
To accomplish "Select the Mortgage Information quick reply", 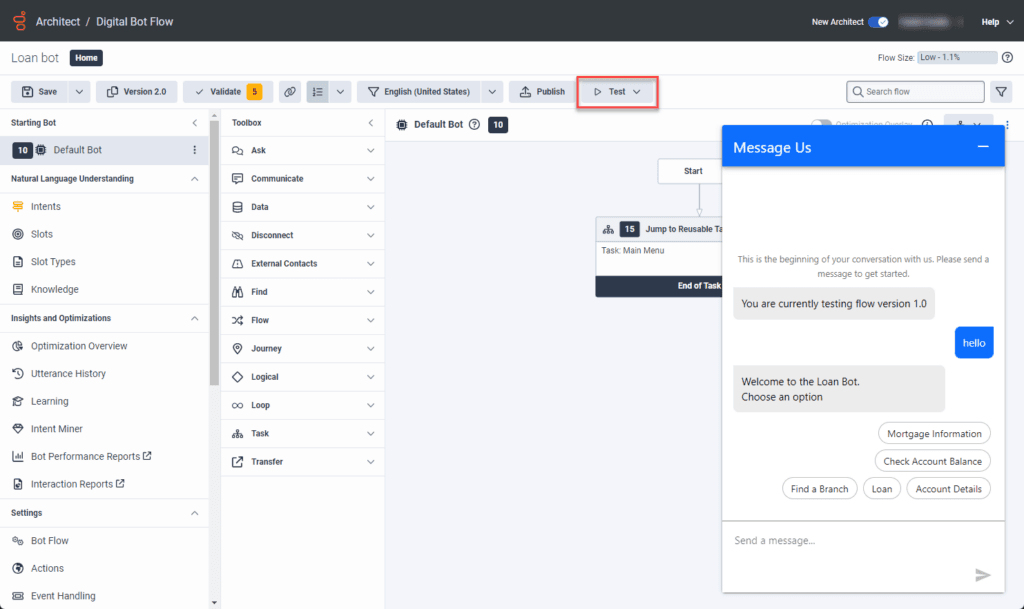I will point(934,433).
